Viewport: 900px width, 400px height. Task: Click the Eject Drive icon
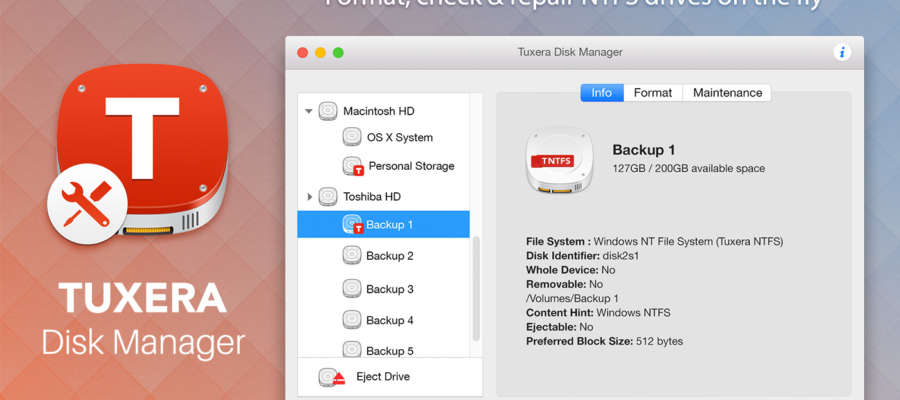click(x=331, y=377)
